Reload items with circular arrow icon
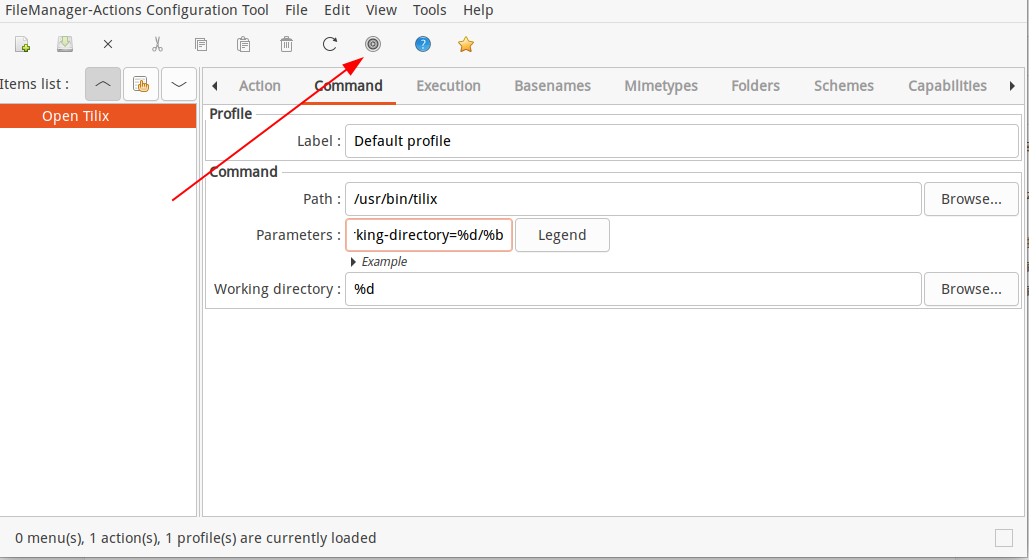This screenshot has height=560, width=1029. pyautogui.click(x=330, y=45)
